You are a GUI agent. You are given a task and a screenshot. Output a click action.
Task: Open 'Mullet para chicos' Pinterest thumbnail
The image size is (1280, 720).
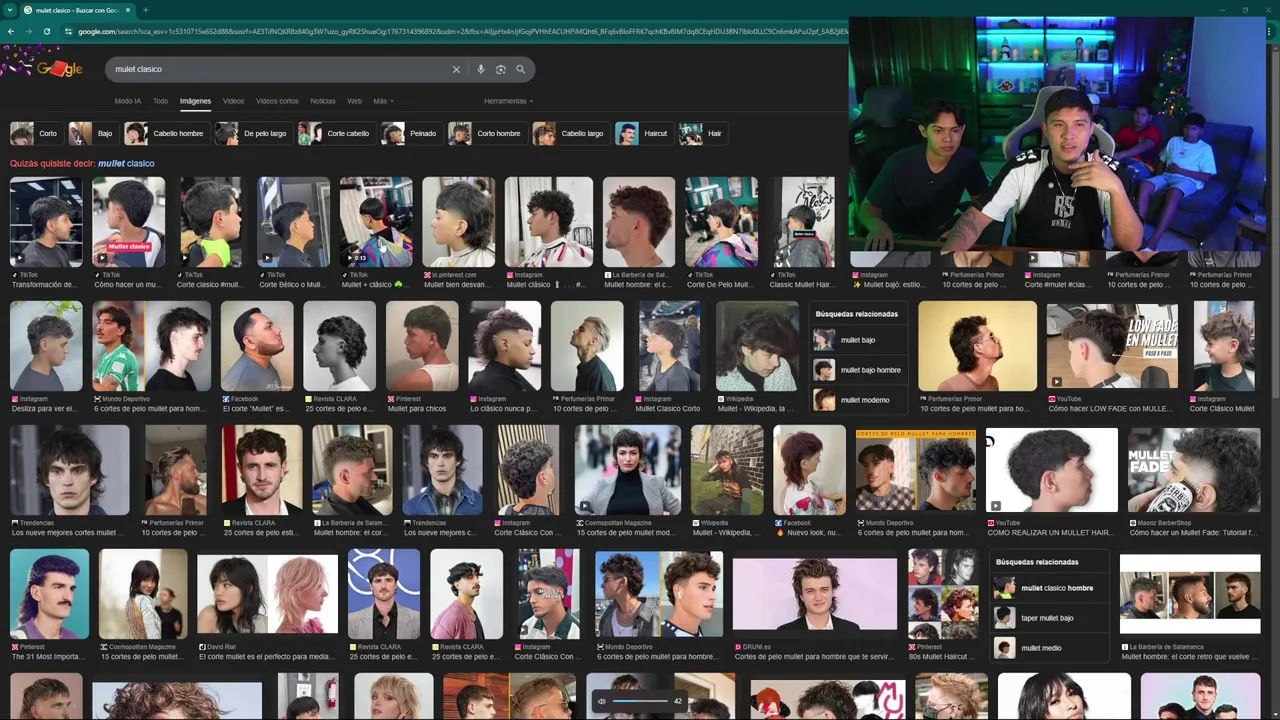(422, 346)
